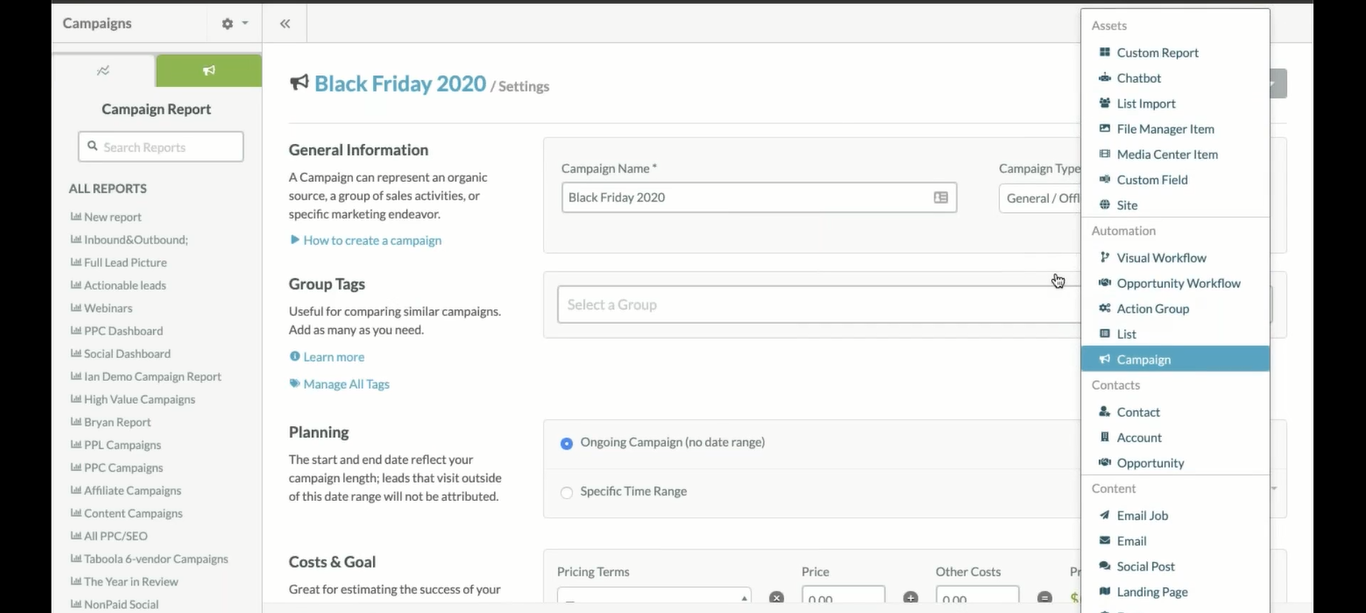
Task: Choose Specific Time Range radio option
Action: [567, 492]
